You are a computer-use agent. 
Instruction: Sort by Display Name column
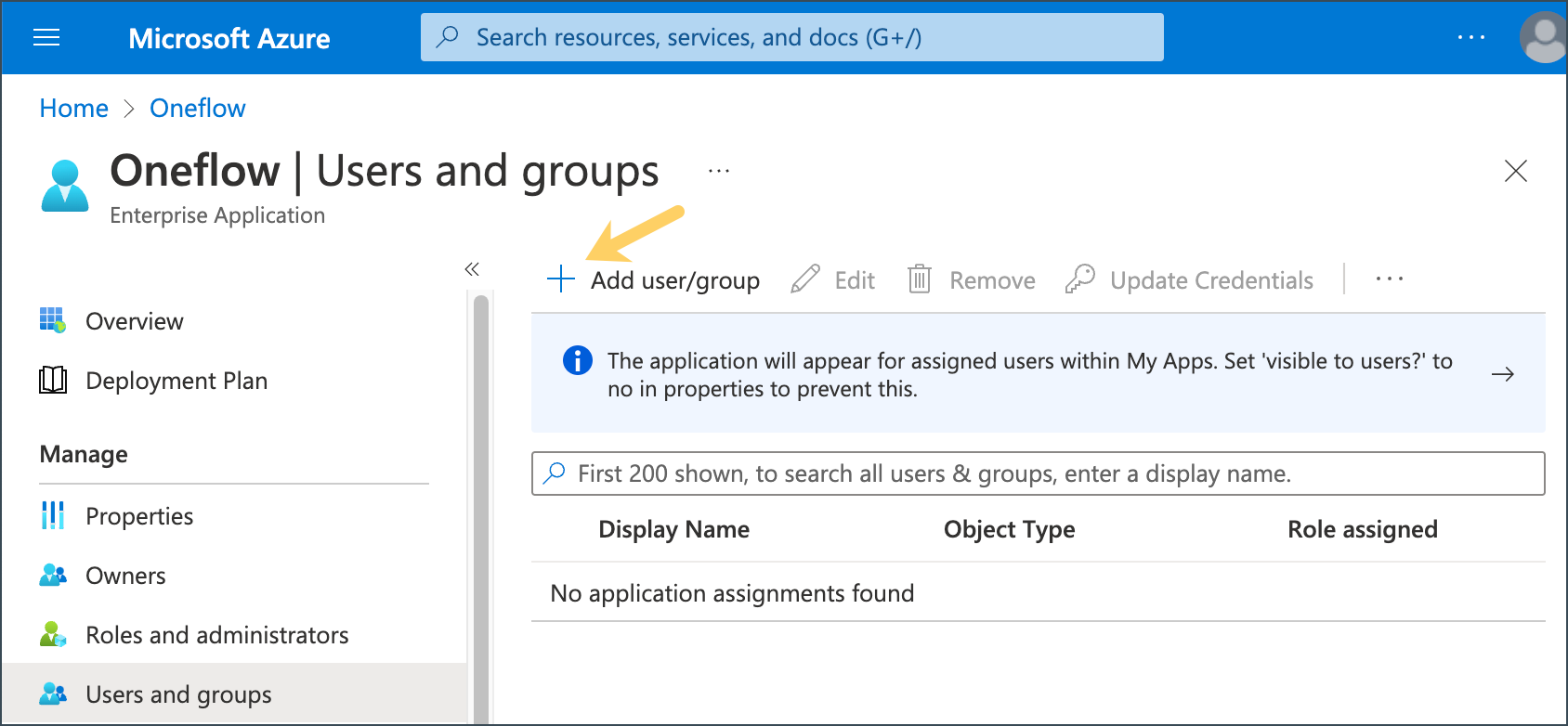click(x=673, y=529)
